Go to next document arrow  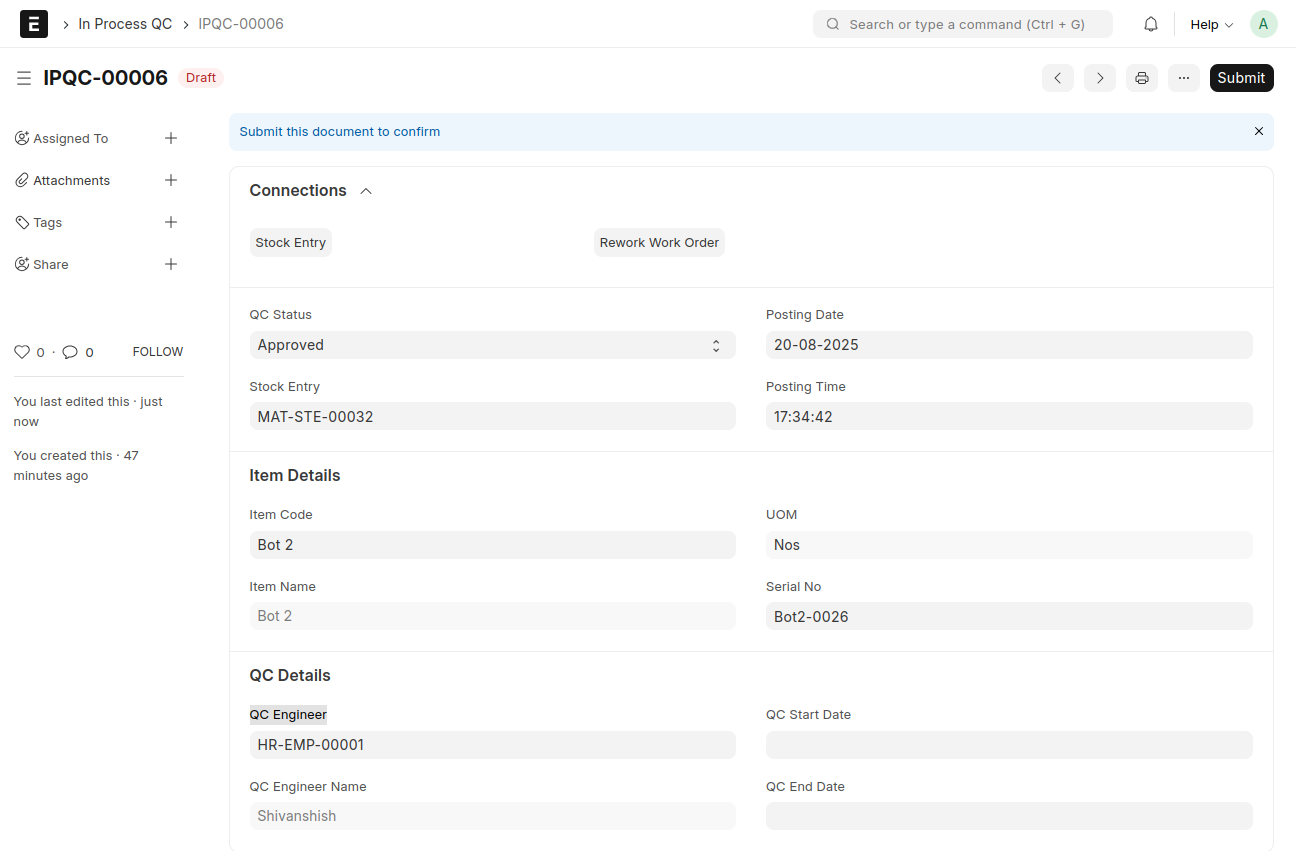[x=1100, y=78]
